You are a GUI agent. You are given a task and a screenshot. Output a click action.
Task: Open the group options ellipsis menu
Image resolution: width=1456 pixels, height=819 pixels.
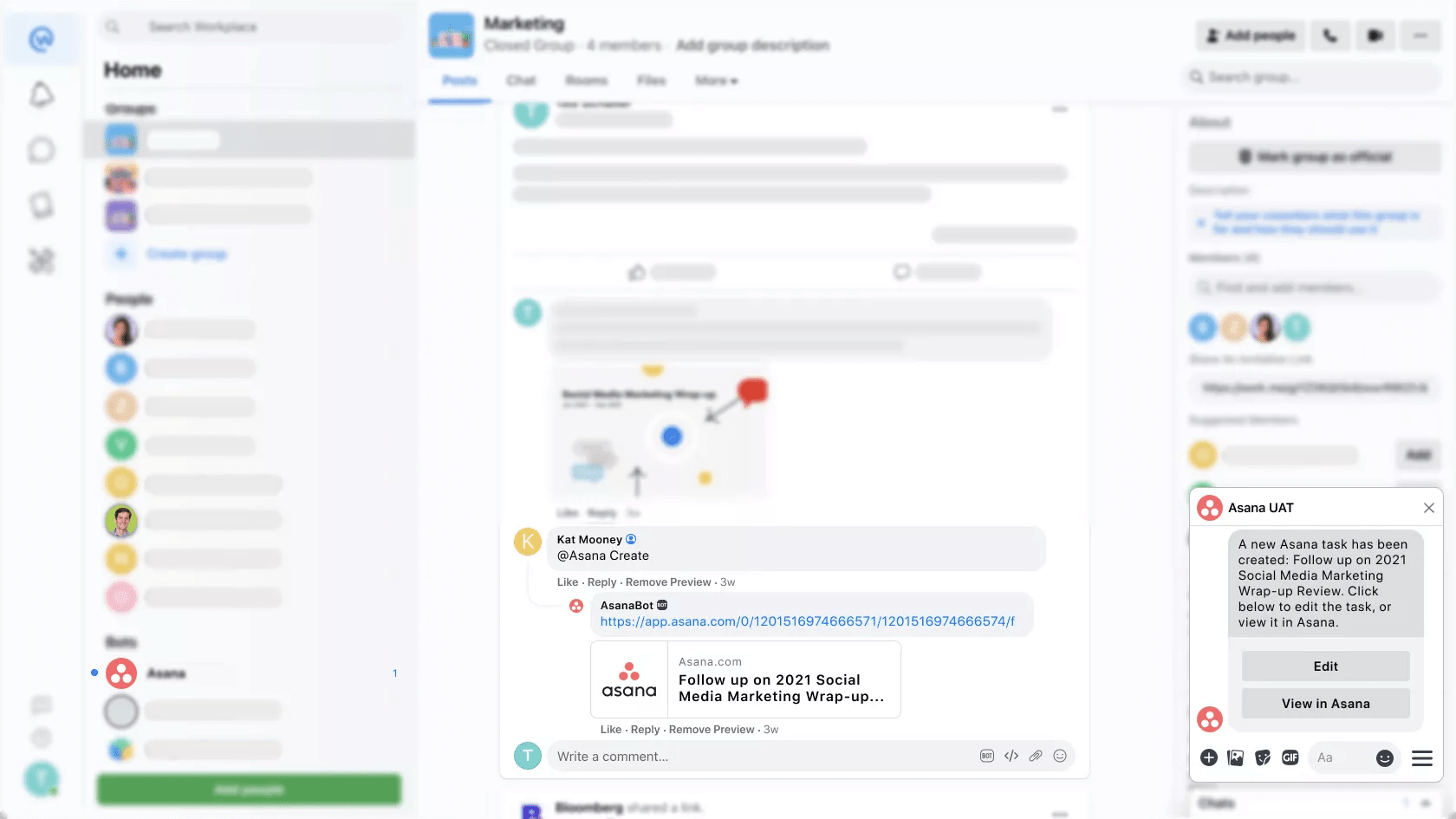[1420, 36]
